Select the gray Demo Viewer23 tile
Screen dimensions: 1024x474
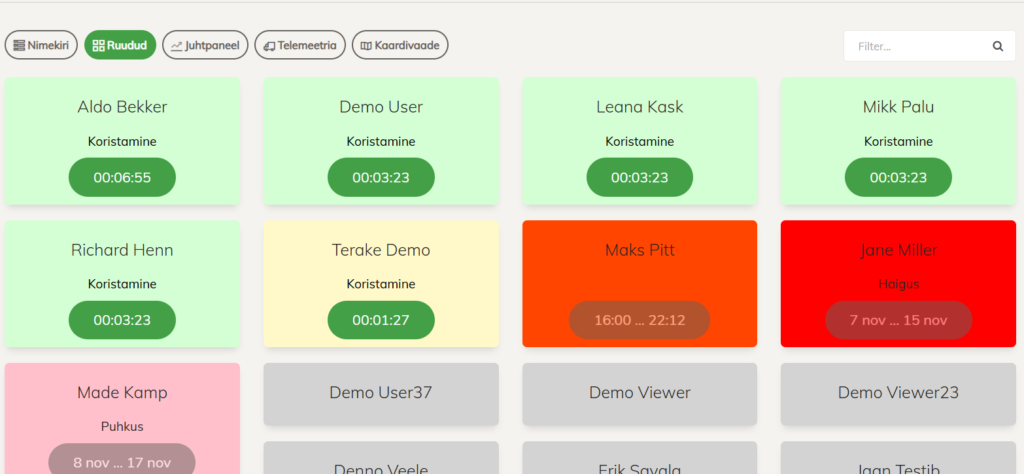pos(898,393)
